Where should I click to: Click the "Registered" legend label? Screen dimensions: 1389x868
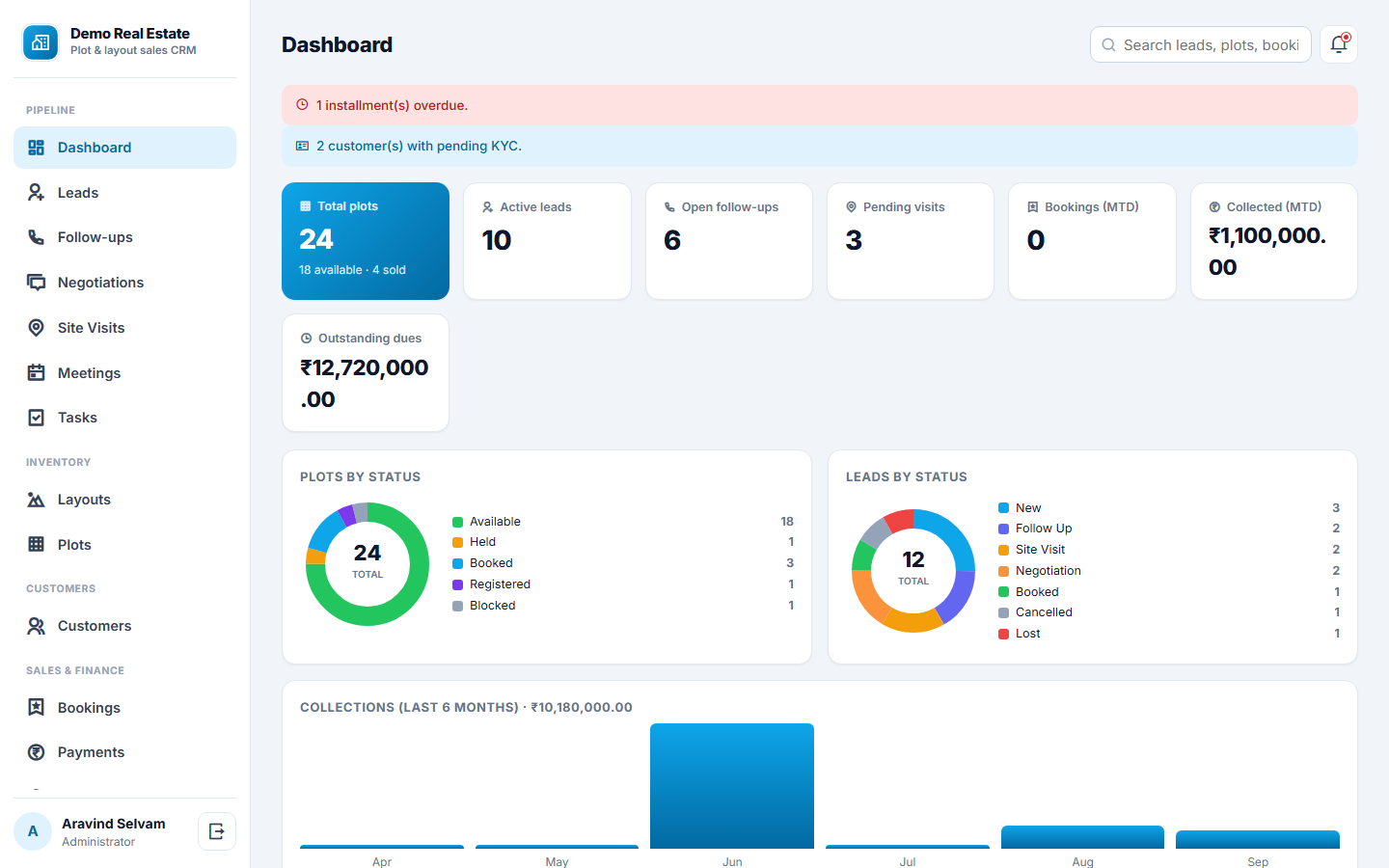pyautogui.click(x=500, y=584)
